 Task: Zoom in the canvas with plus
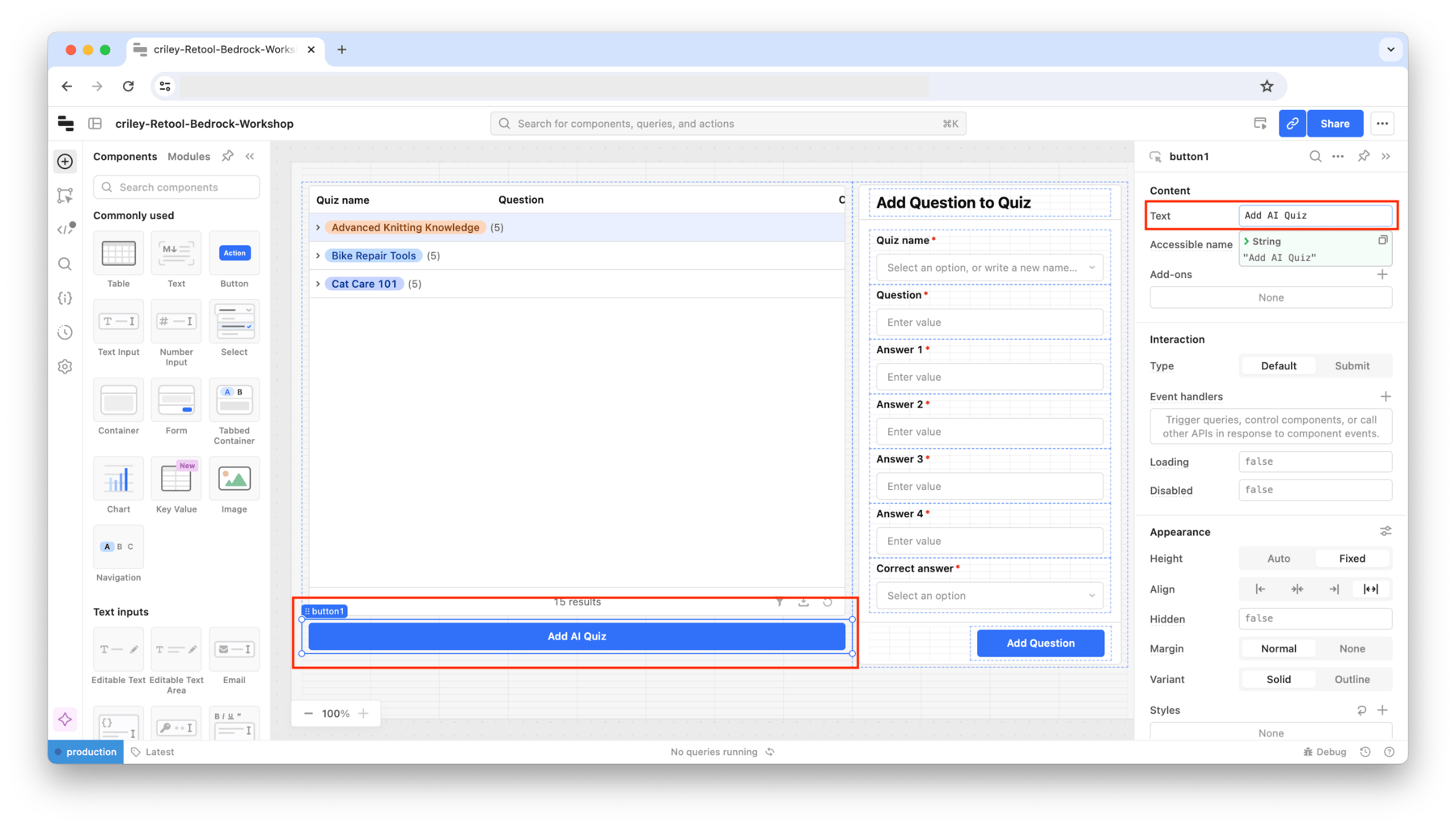pyautogui.click(x=364, y=714)
